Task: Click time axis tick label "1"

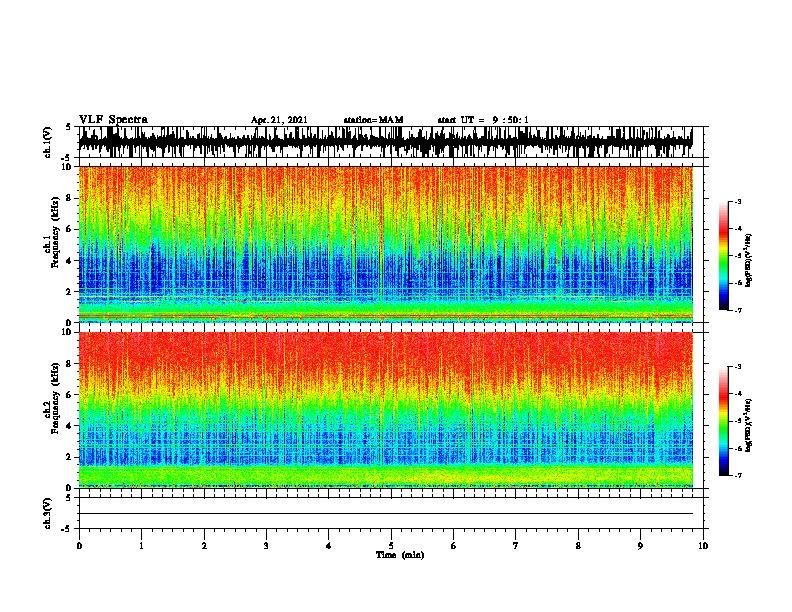Action: pos(141,546)
